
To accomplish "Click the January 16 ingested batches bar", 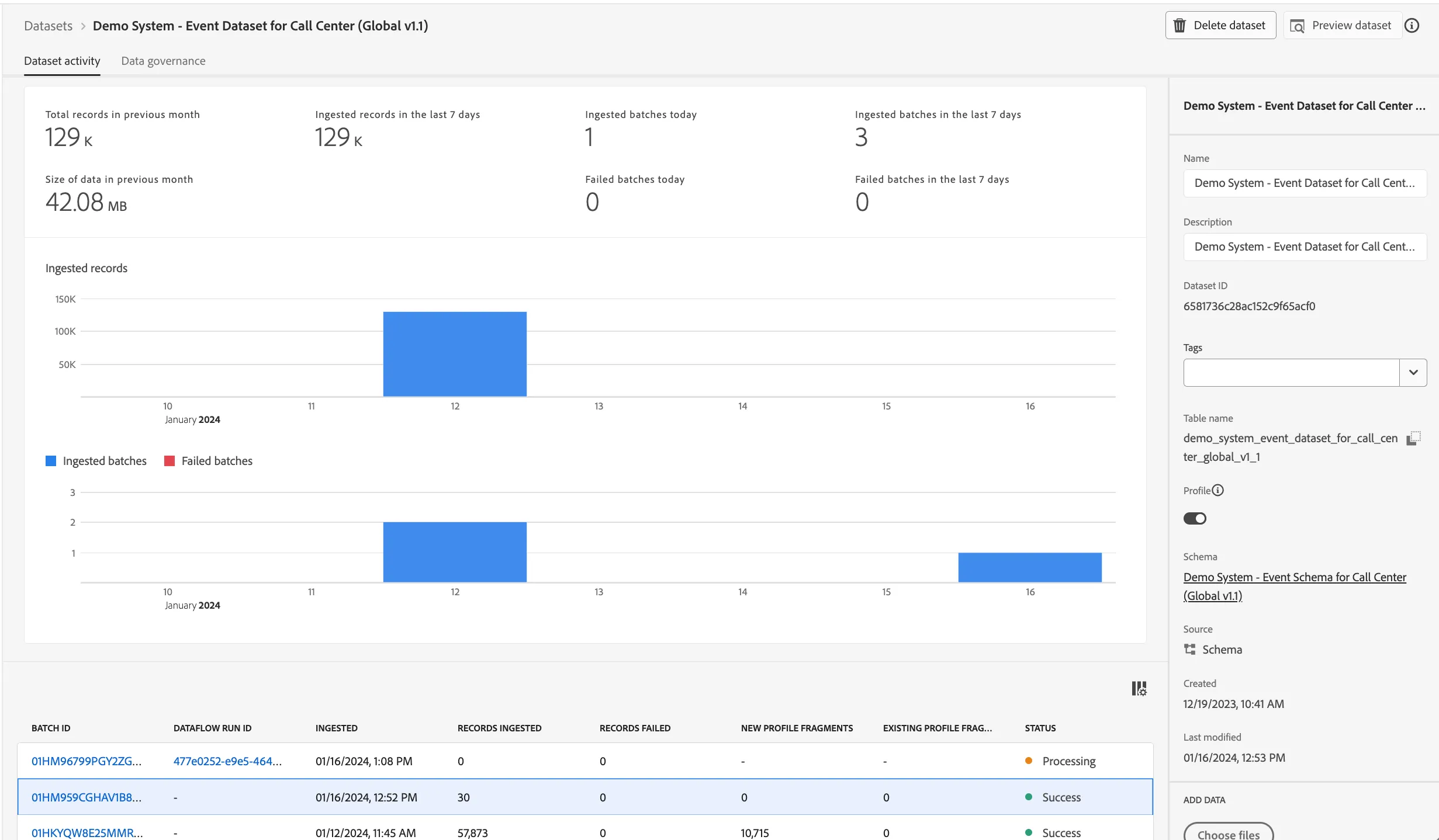I will pyautogui.click(x=1030, y=567).
